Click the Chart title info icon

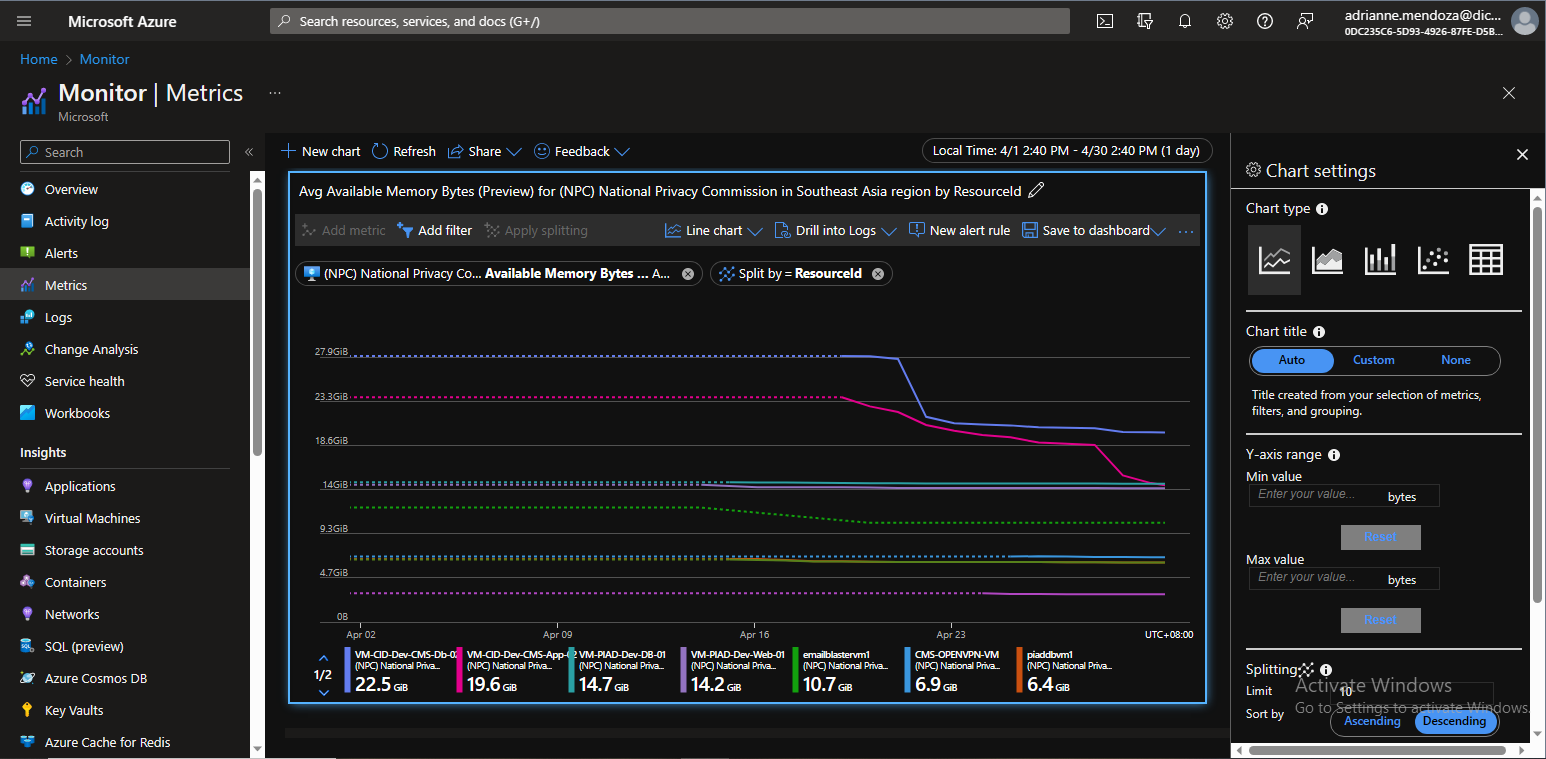pos(1319,332)
